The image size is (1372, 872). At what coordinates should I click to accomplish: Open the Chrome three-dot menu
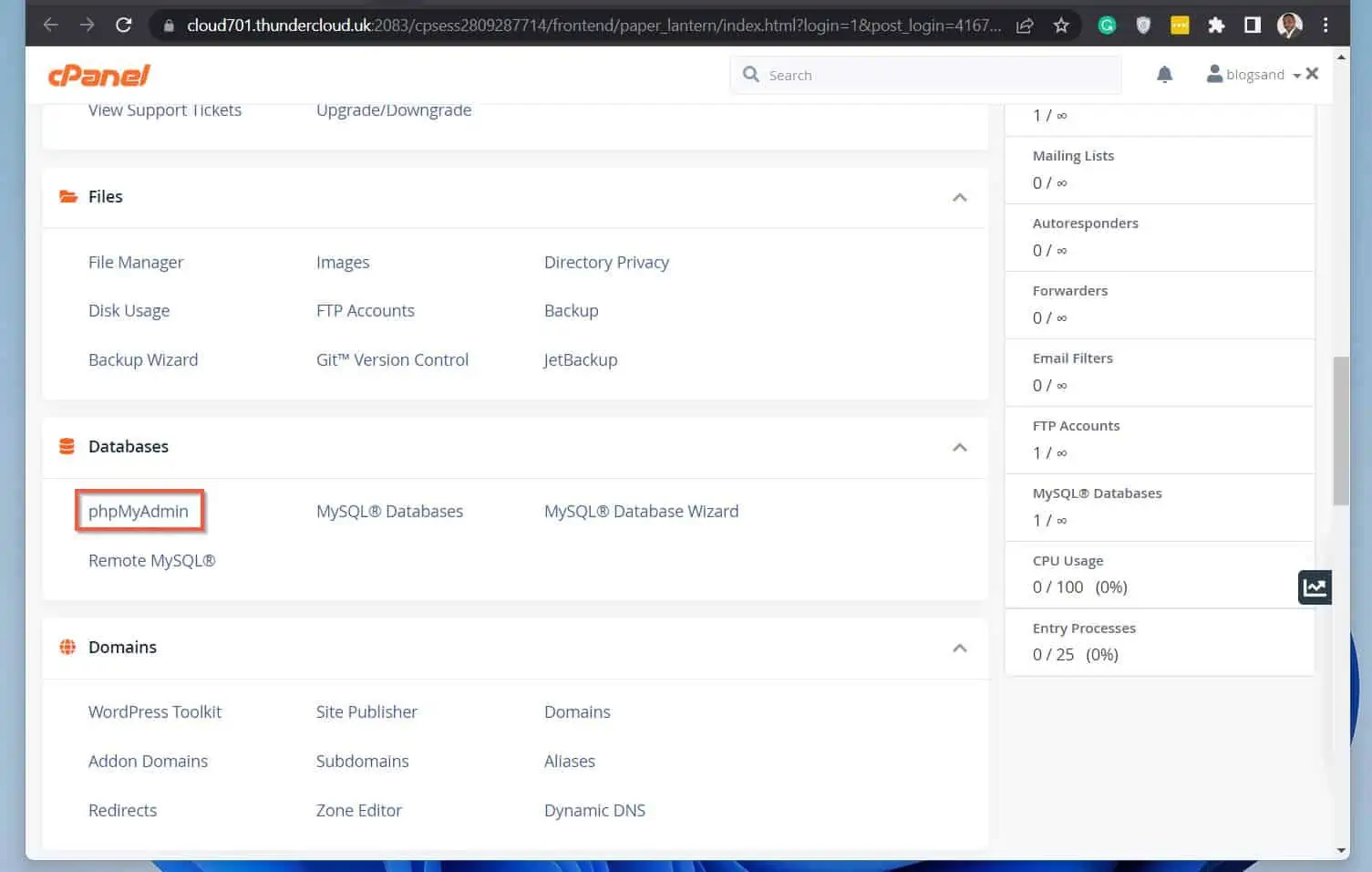point(1326,26)
